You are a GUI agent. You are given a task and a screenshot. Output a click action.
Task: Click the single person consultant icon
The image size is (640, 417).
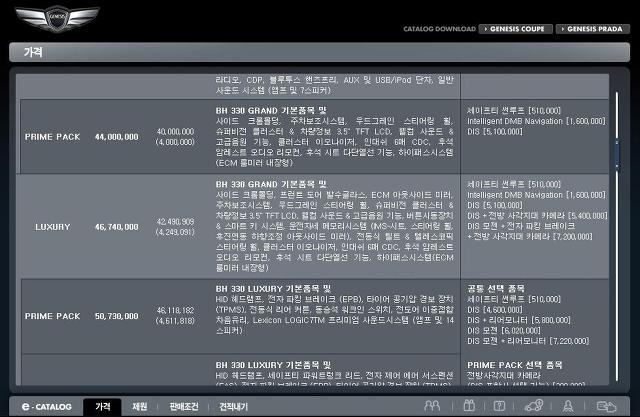(x=568, y=406)
